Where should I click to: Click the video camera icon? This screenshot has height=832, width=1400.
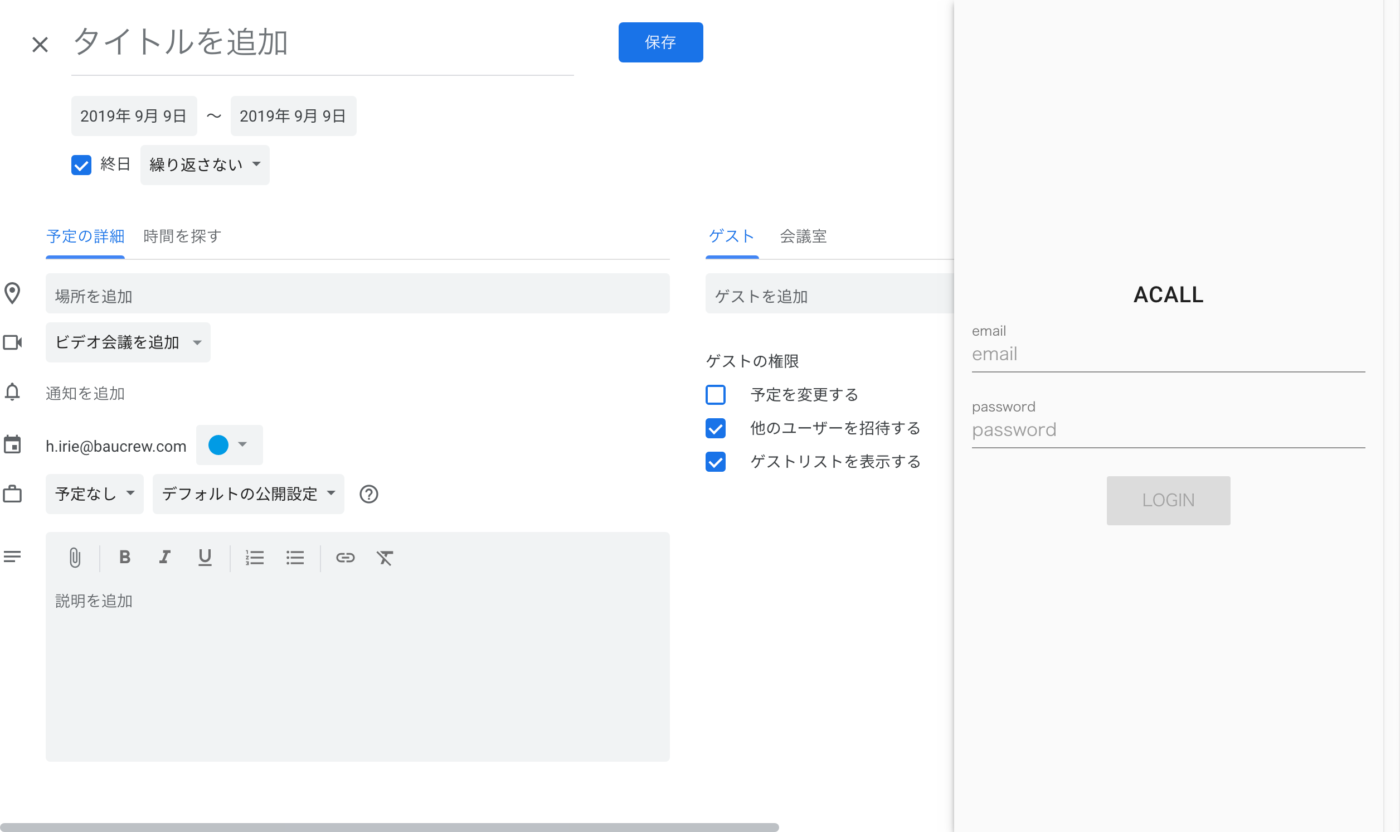click(13, 342)
